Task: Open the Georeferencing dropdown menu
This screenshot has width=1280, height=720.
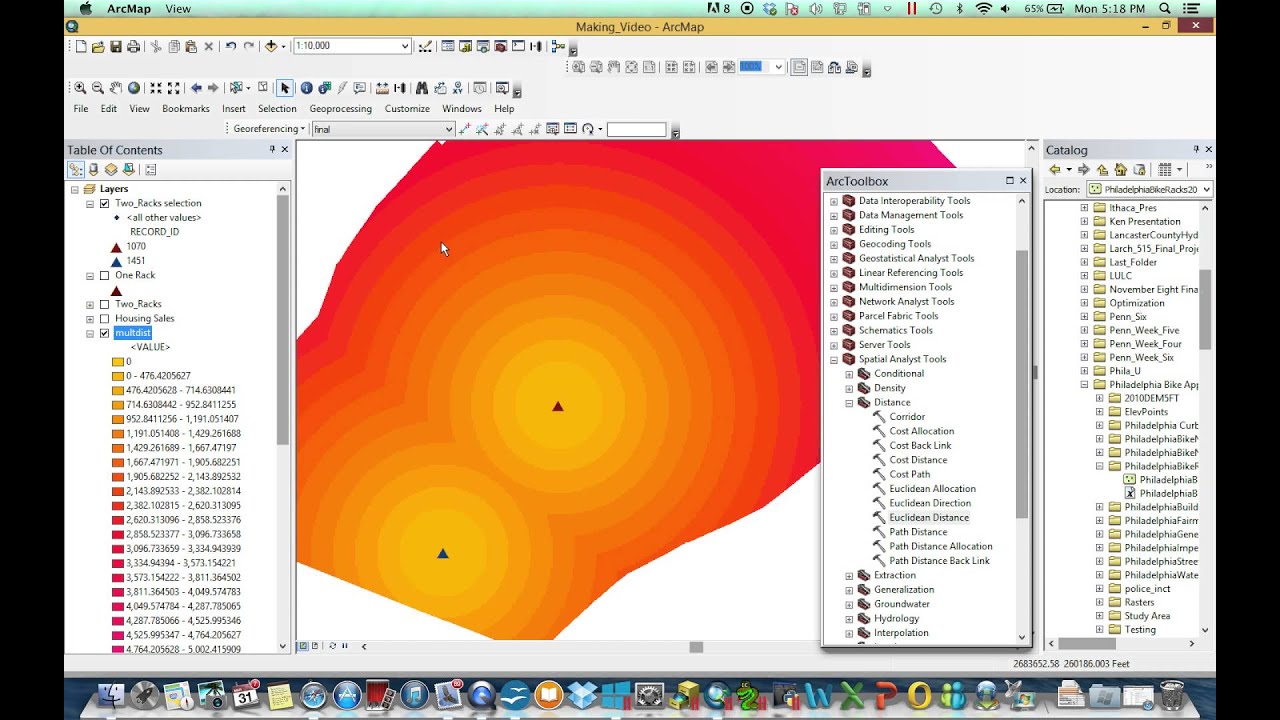Action: point(269,129)
